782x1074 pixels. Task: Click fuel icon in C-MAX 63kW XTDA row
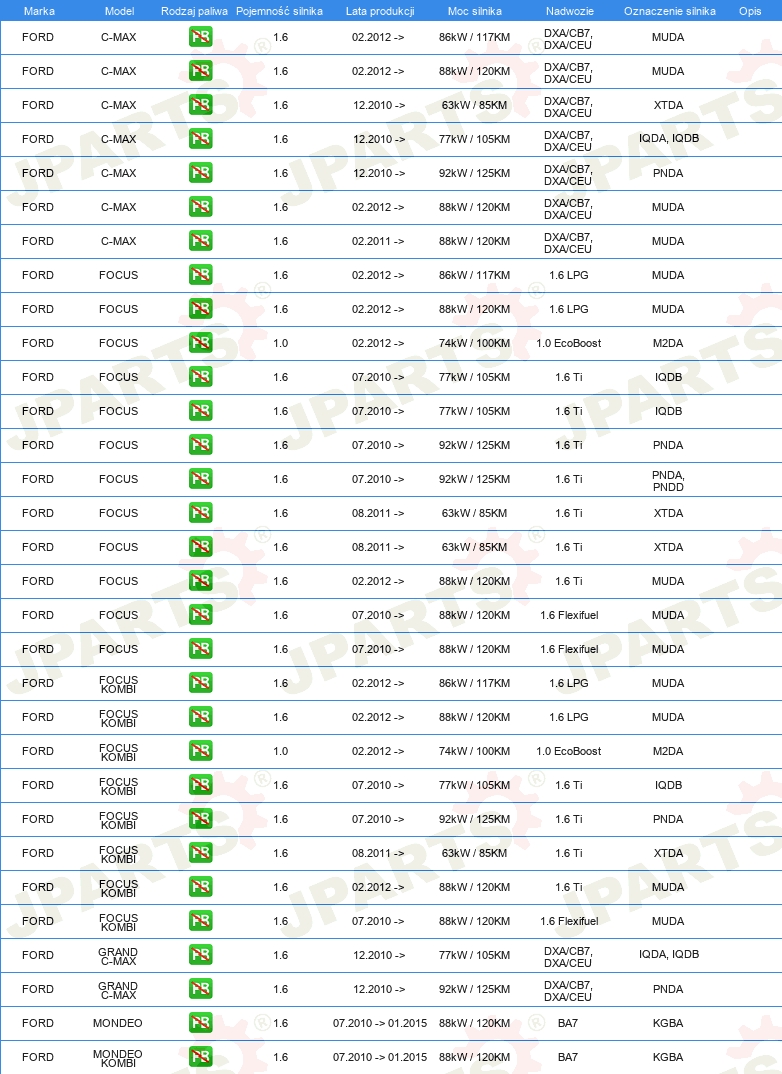(201, 105)
